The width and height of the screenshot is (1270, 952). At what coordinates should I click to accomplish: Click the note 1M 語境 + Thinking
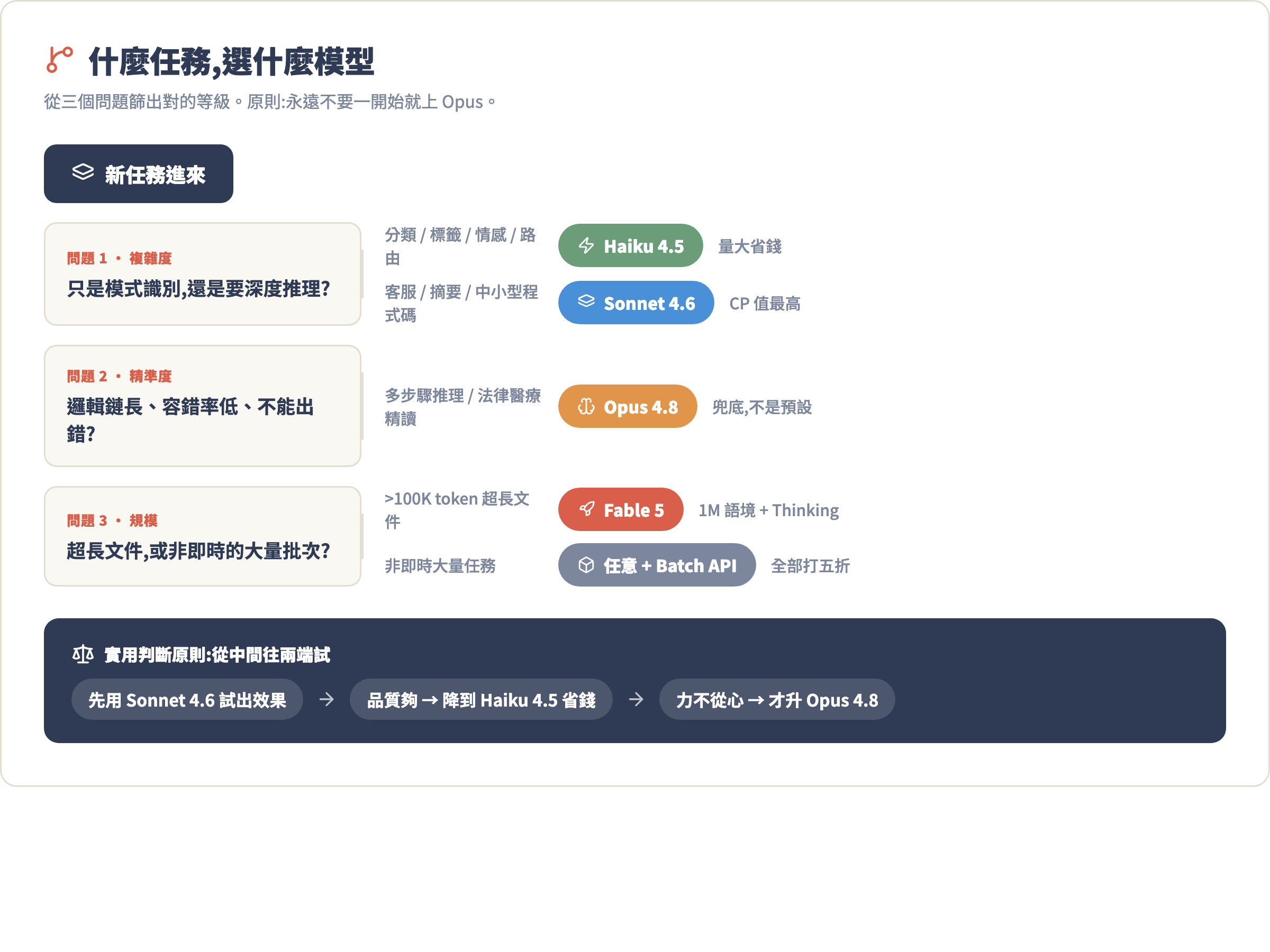[768, 509]
